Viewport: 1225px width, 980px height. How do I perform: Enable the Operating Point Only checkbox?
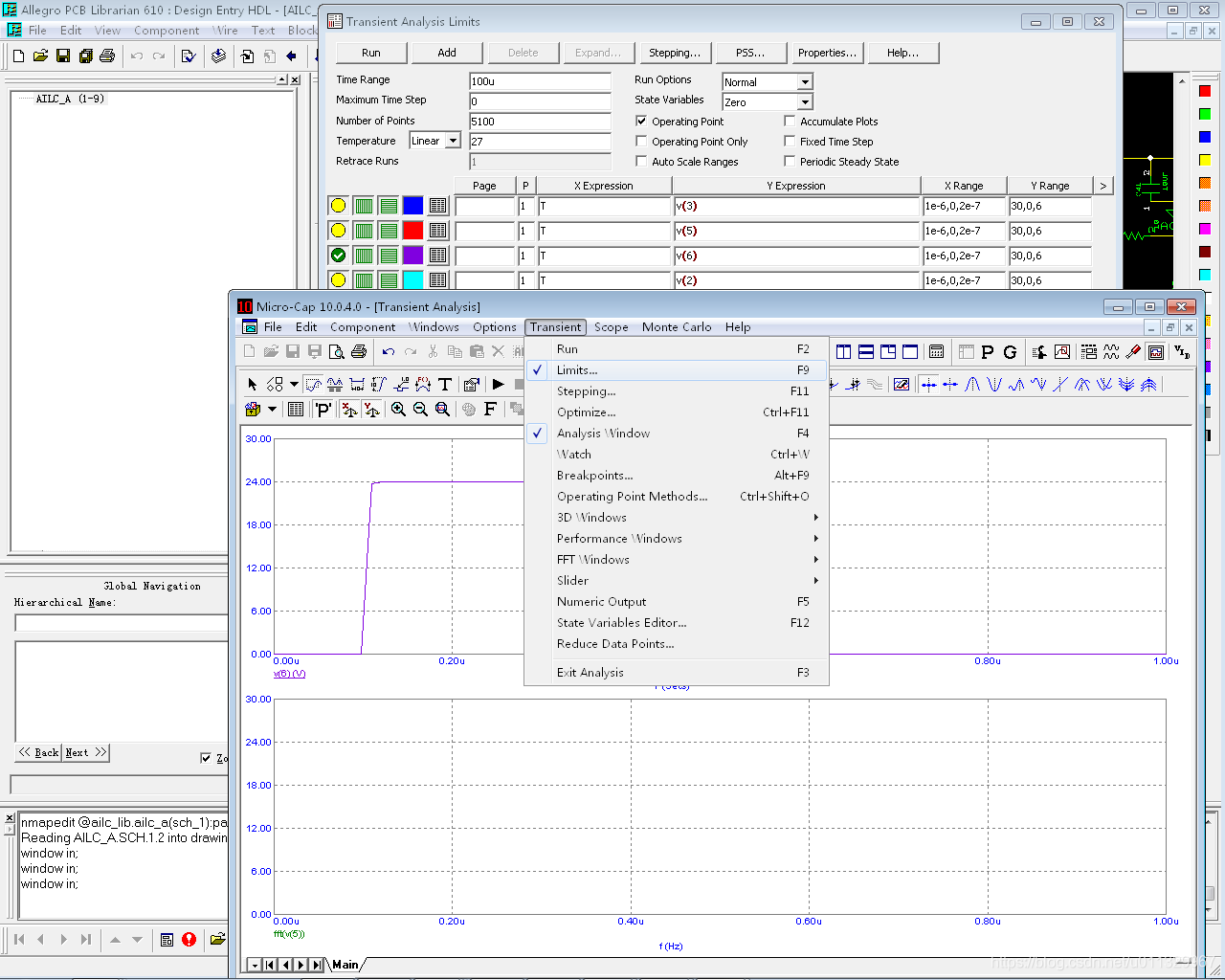click(x=641, y=141)
